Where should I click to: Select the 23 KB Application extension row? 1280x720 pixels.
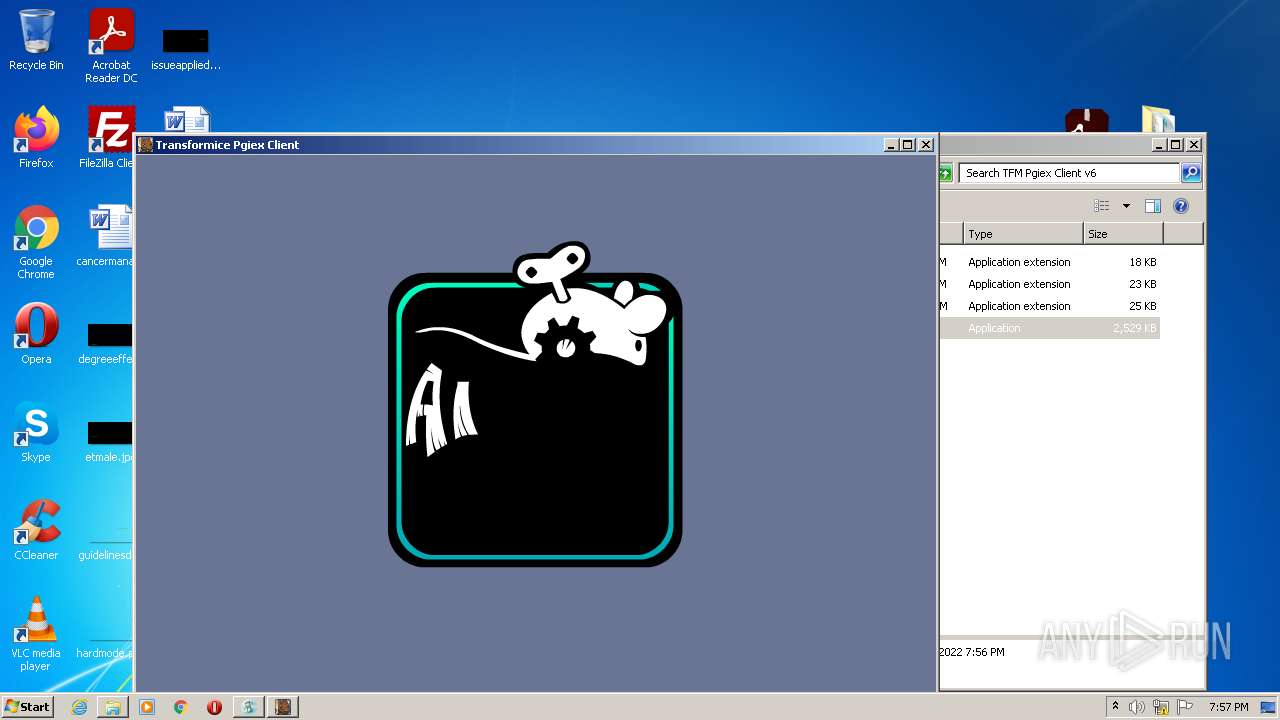1049,284
